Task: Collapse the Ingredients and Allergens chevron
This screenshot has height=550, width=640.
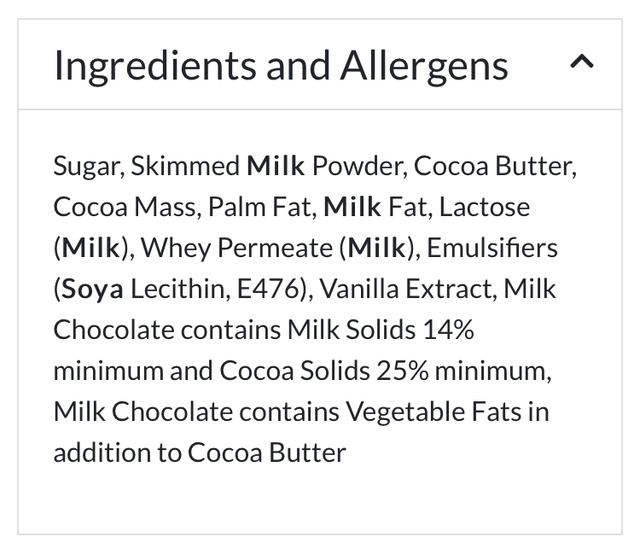Action: point(581,63)
